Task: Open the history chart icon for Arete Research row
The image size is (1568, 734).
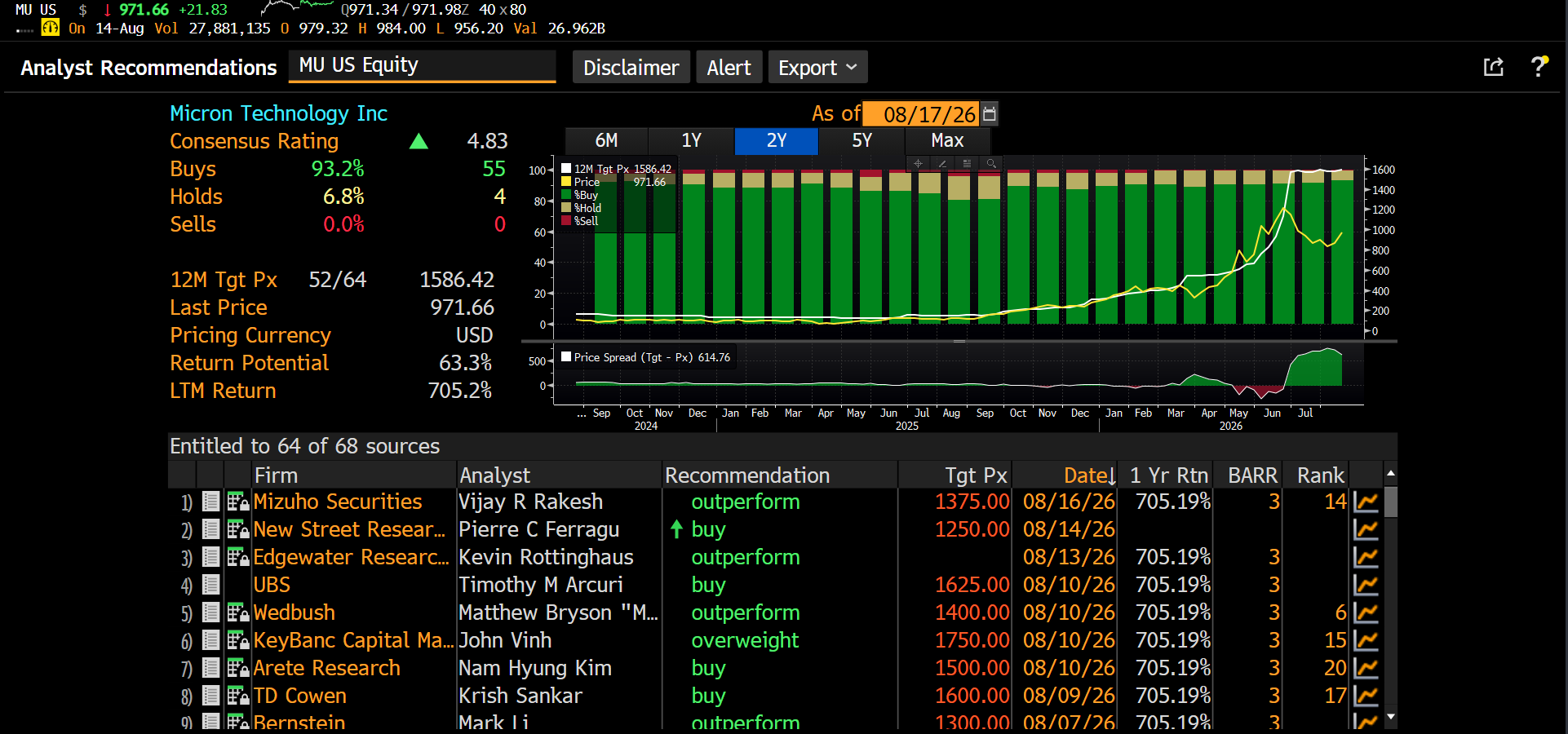Action: pyautogui.click(x=1366, y=668)
